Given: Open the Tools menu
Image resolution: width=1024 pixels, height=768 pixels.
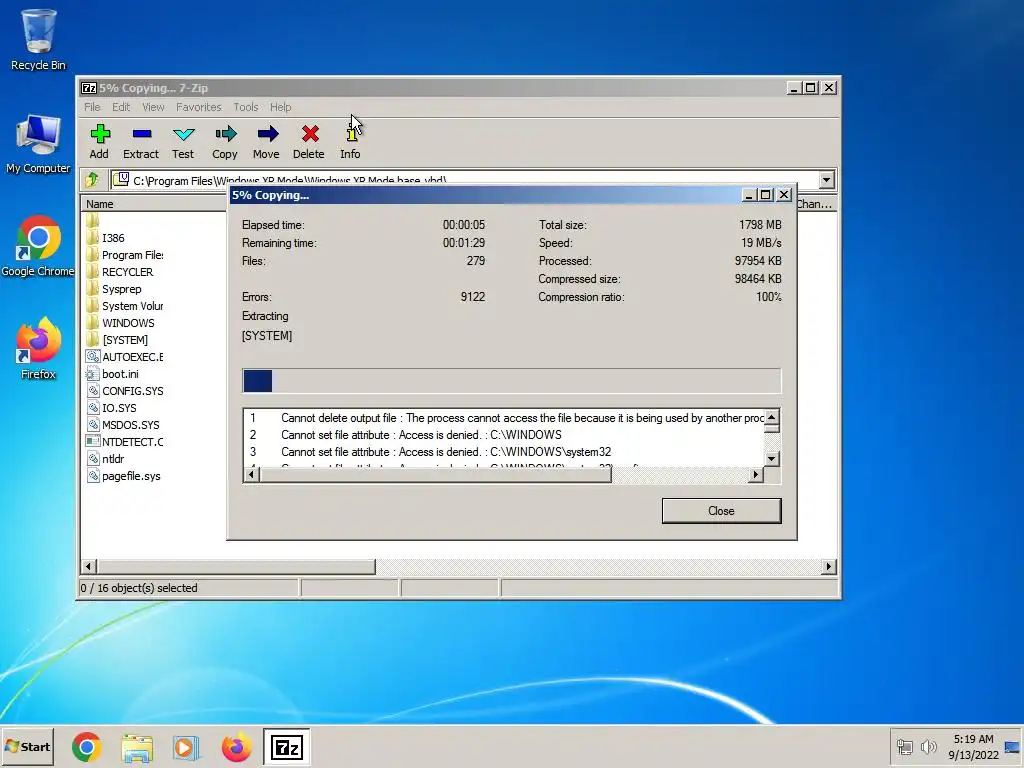Looking at the screenshot, I should (246, 106).
